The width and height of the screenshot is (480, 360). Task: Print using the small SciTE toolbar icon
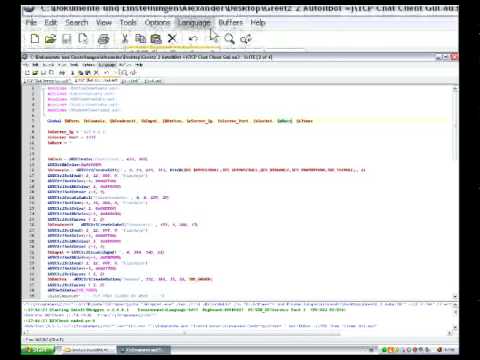click(62, 72)
